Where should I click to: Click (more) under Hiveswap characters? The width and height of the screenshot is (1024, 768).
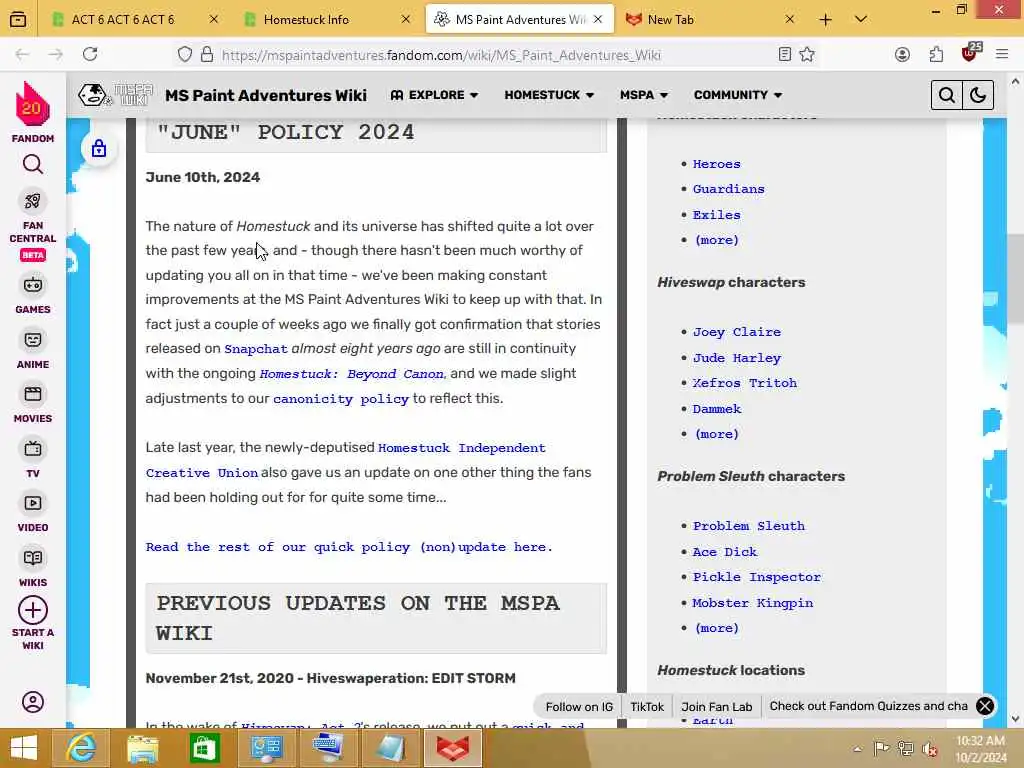pos(716,434)
